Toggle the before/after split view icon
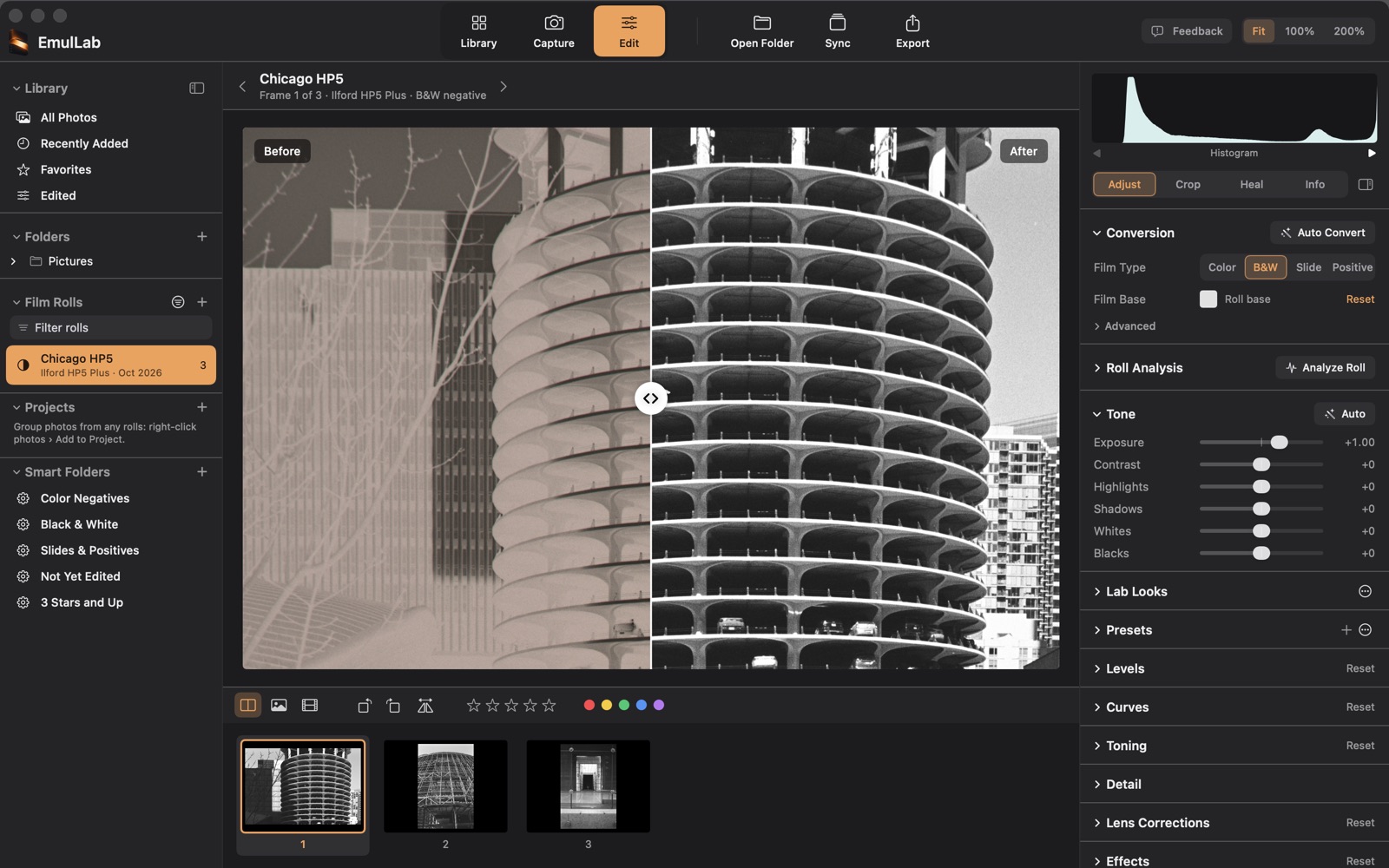Screen dimensions: 1389x868 248,706
